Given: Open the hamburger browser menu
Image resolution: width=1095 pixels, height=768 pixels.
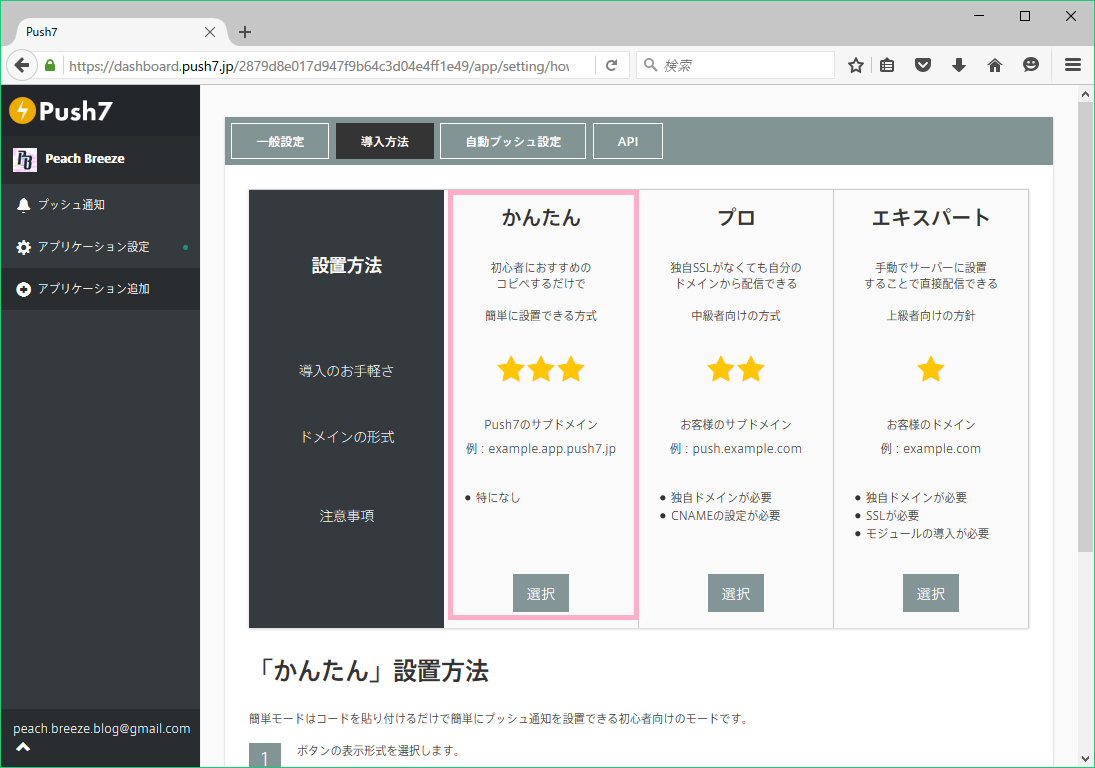Looking at the screenshot, I should point(1073,65).
